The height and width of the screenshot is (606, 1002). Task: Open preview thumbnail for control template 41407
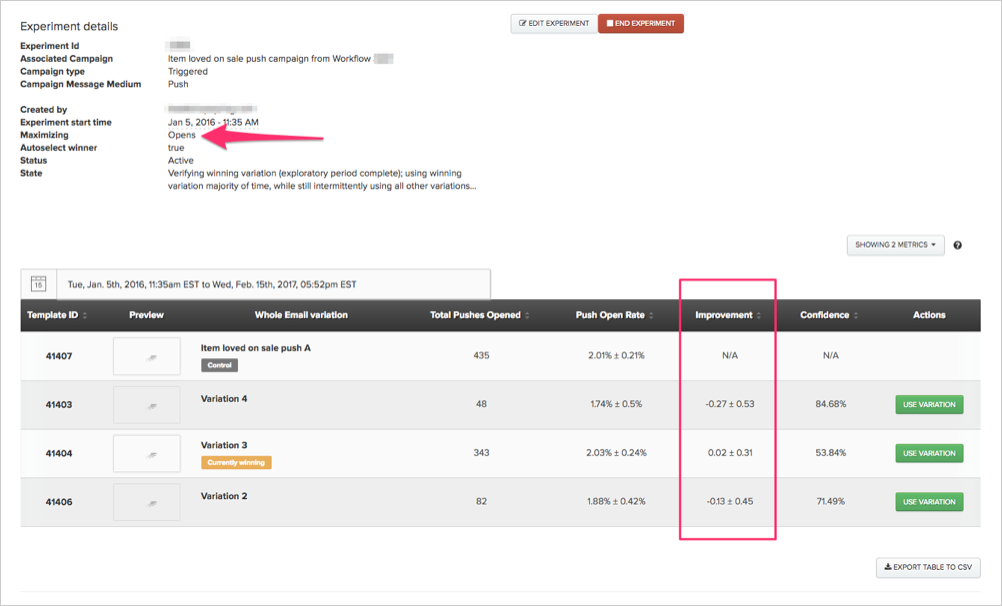coord(147,356)
